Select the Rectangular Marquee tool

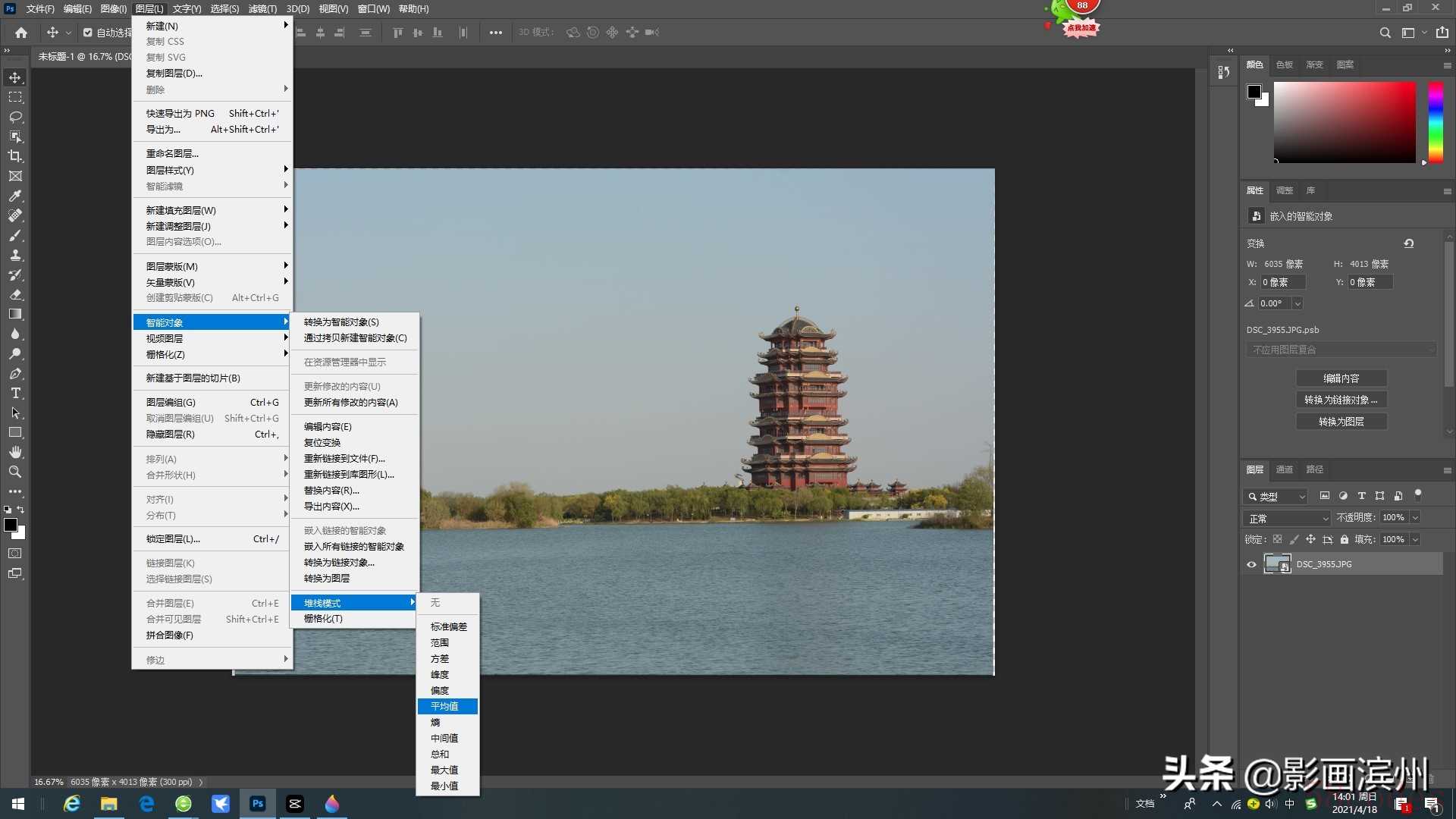pos(15,98)
